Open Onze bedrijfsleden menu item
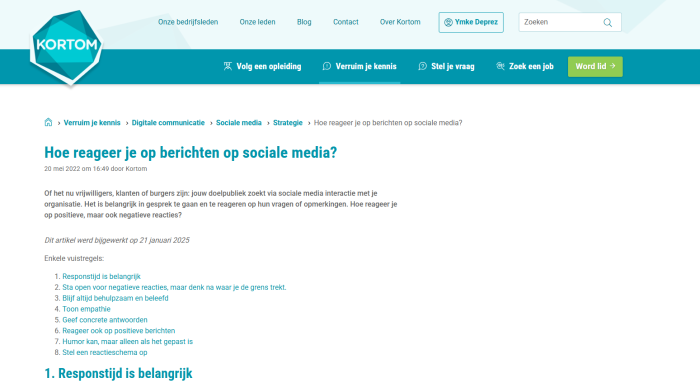Image resolution: width=700 pixels, height=392 pixels. pos(188,22)
